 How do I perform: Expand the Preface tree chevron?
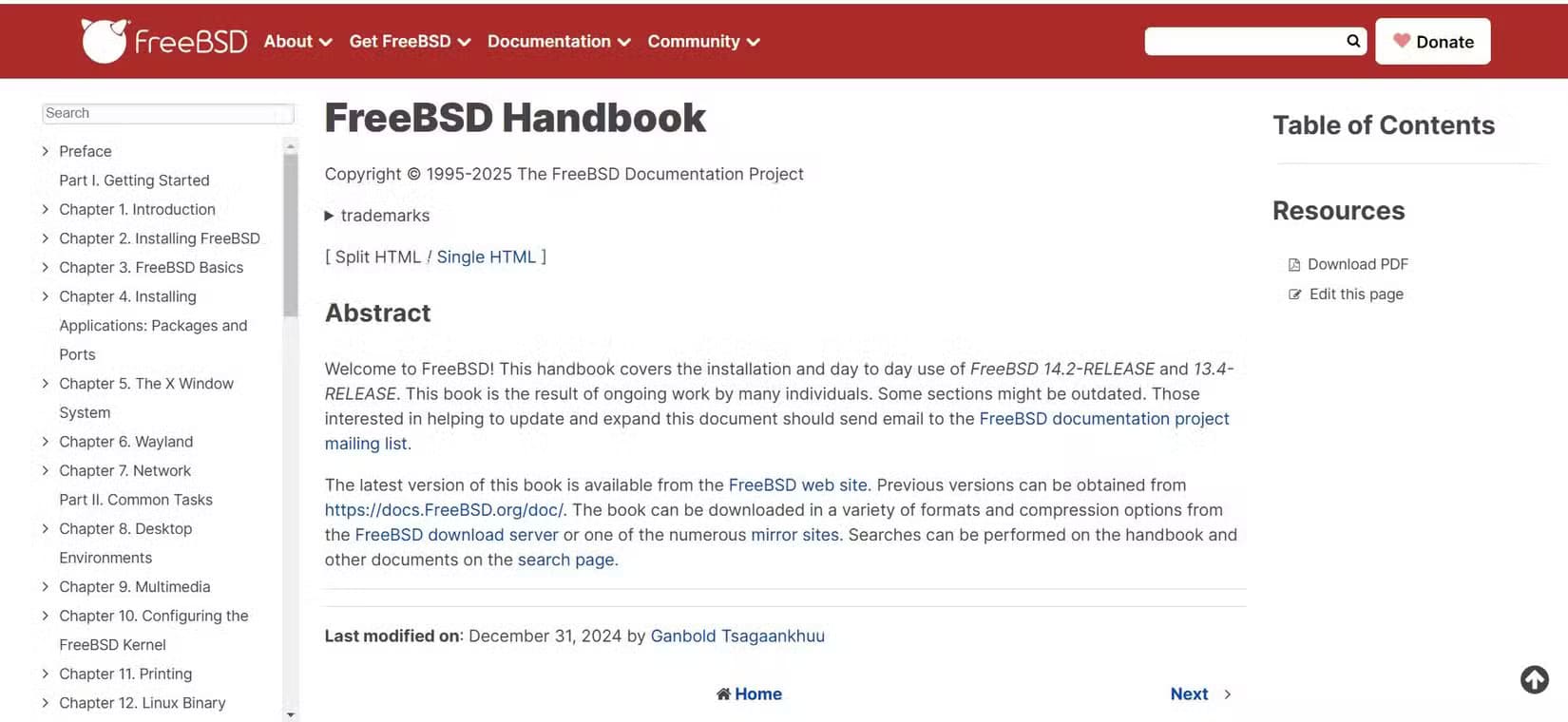(45, 151)
